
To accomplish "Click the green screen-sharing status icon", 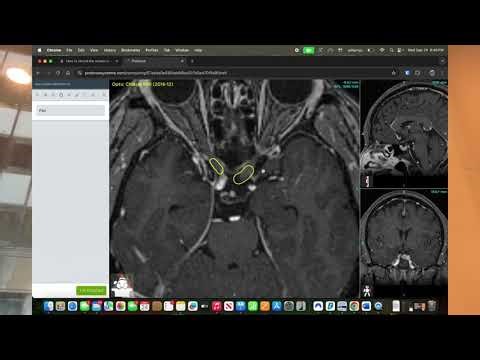I will (309, 50).
